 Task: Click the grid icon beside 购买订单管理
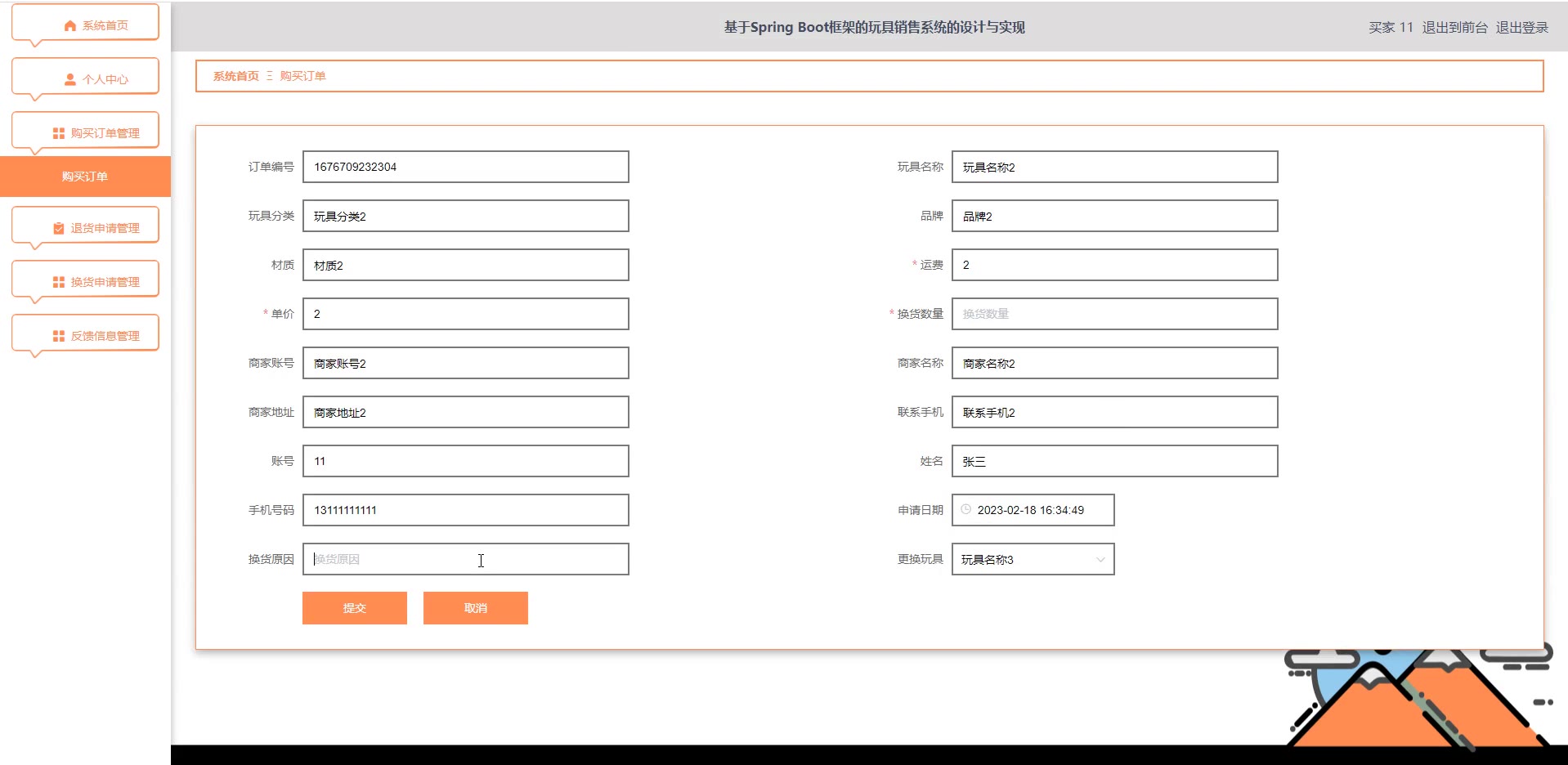pyautogui.click(x=59, y=133)
